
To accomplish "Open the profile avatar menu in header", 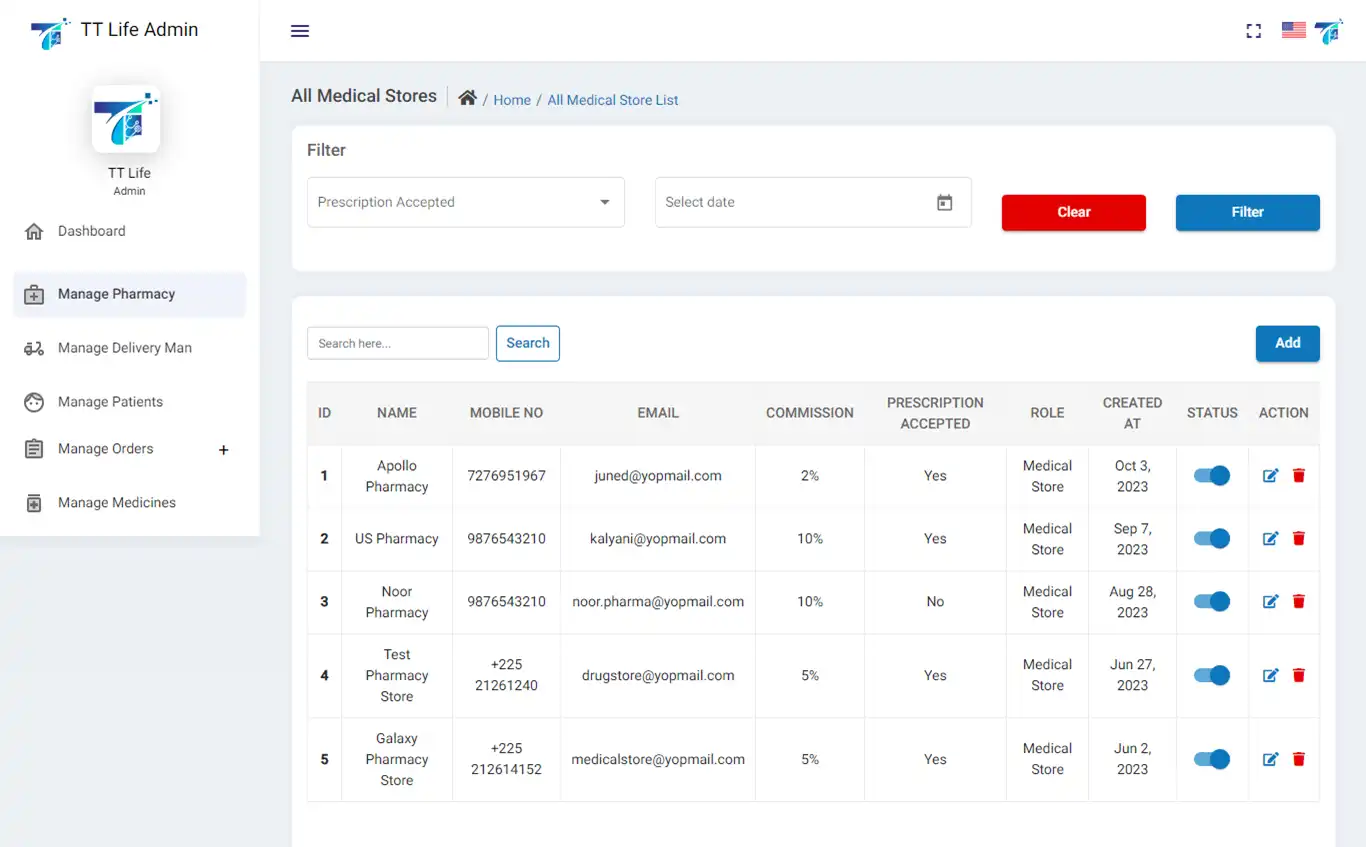I will tap(1328, 31).
